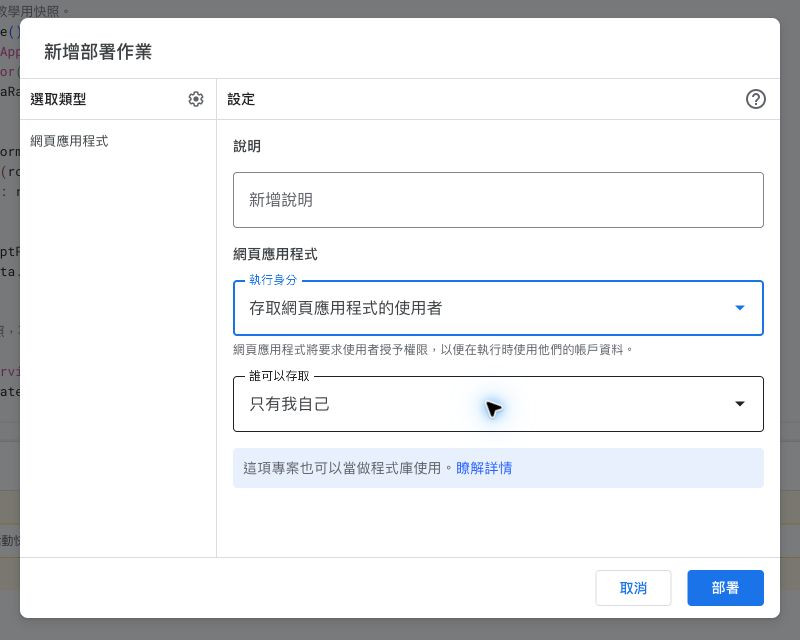
Task: Open the help question mark icon
Action: coord(756,99)
